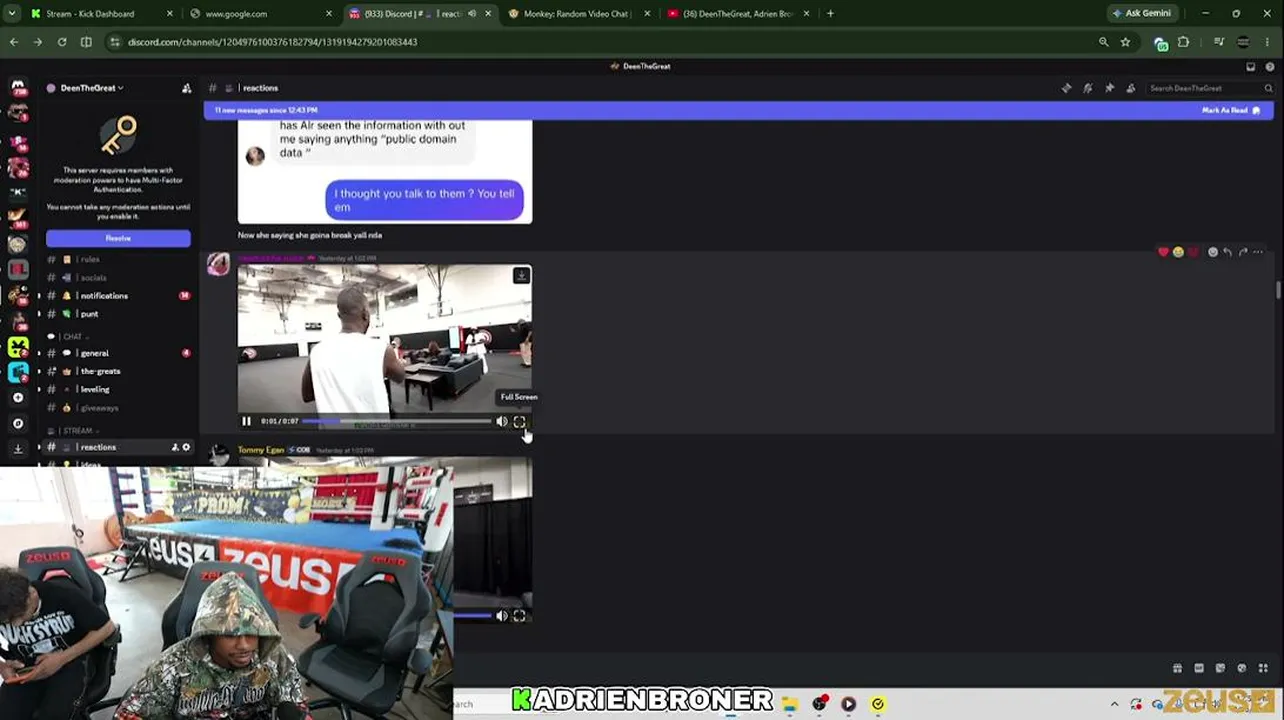Show member list icon in channel header
The width and height of the screenshot is (1284, 720).
(1131, 88)
